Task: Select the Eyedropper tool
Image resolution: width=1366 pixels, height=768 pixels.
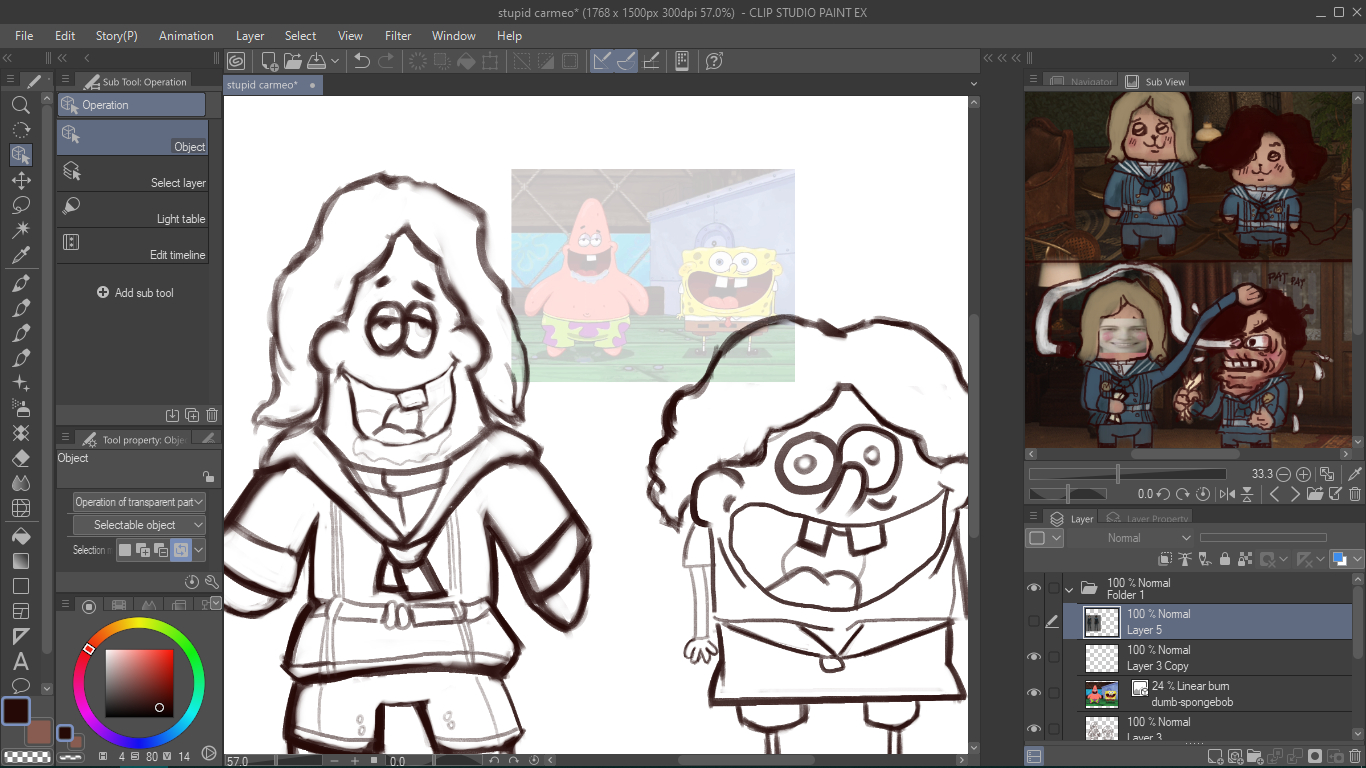Action: point(20,256)
